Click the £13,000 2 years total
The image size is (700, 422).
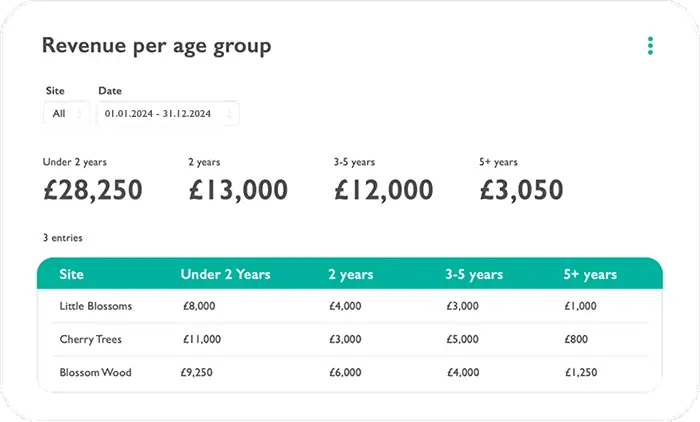tap(238, 189)
